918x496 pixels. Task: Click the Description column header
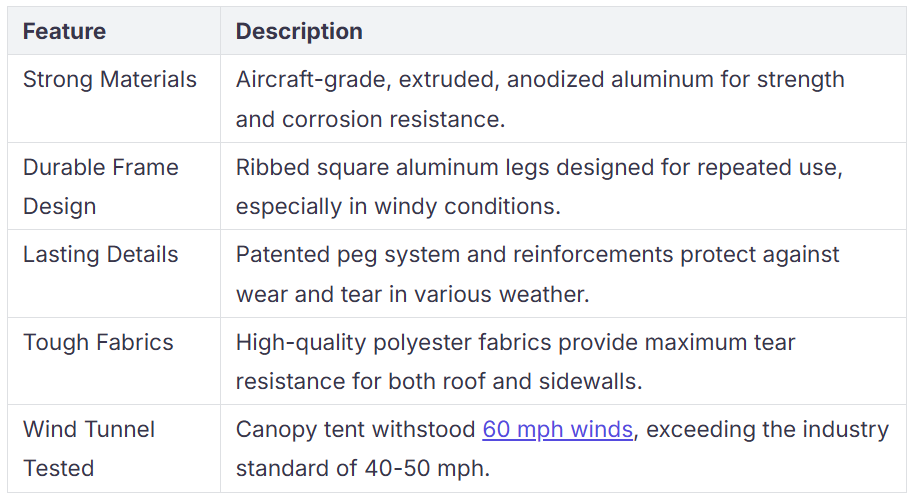(299, 31)
